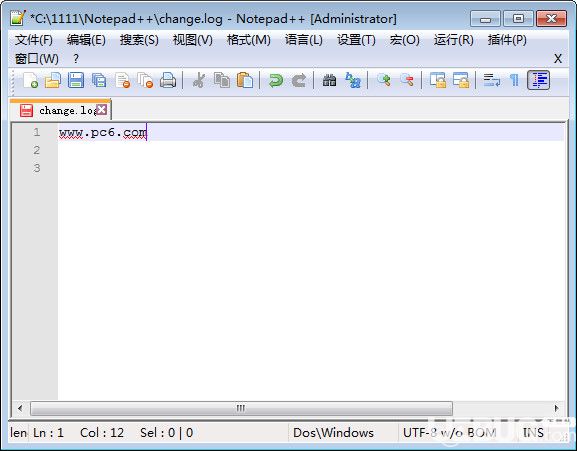The width and height of the screenshot is (577, 451).
Task: Toggle word wrap toolbar icon
Action: 491,80
